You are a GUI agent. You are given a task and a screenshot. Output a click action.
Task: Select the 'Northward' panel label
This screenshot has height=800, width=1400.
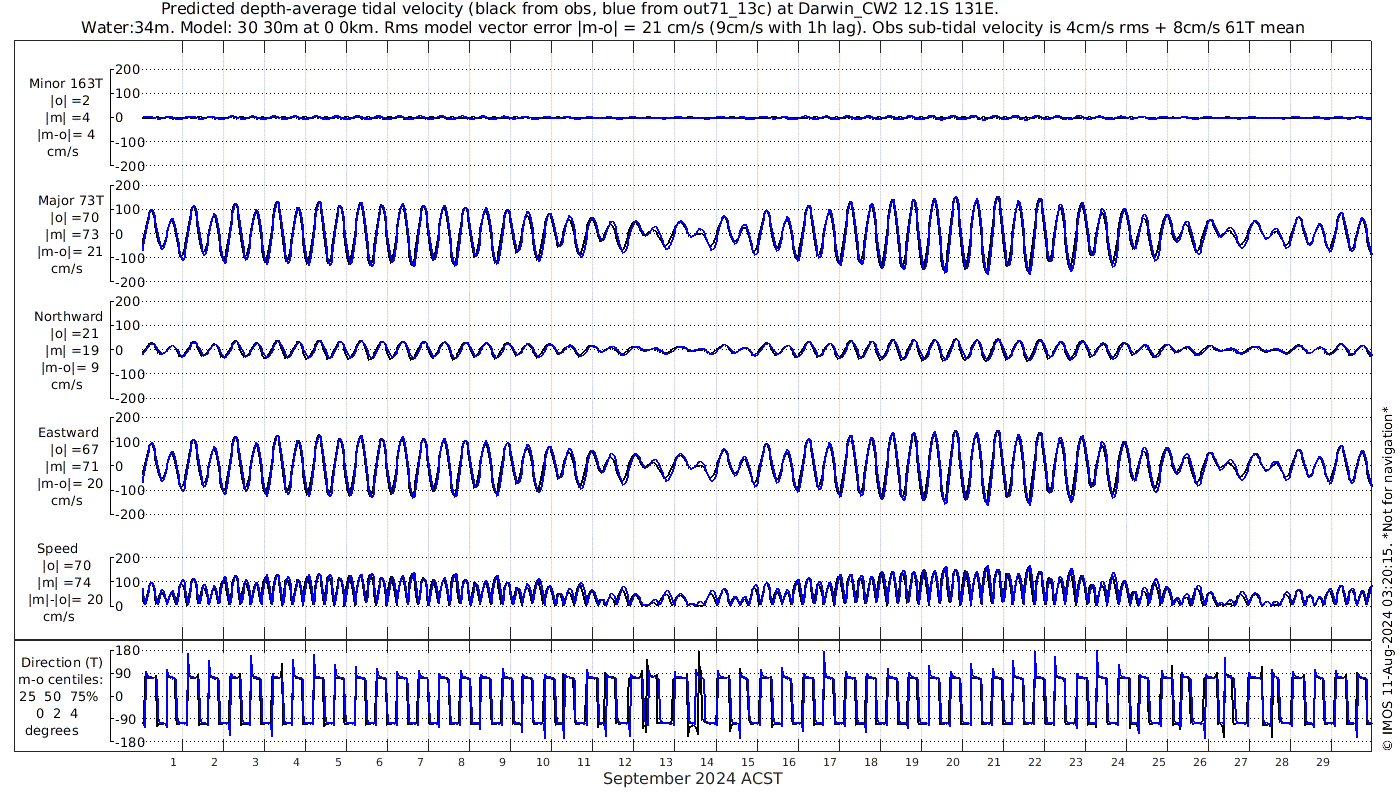(x=68, y=317)
